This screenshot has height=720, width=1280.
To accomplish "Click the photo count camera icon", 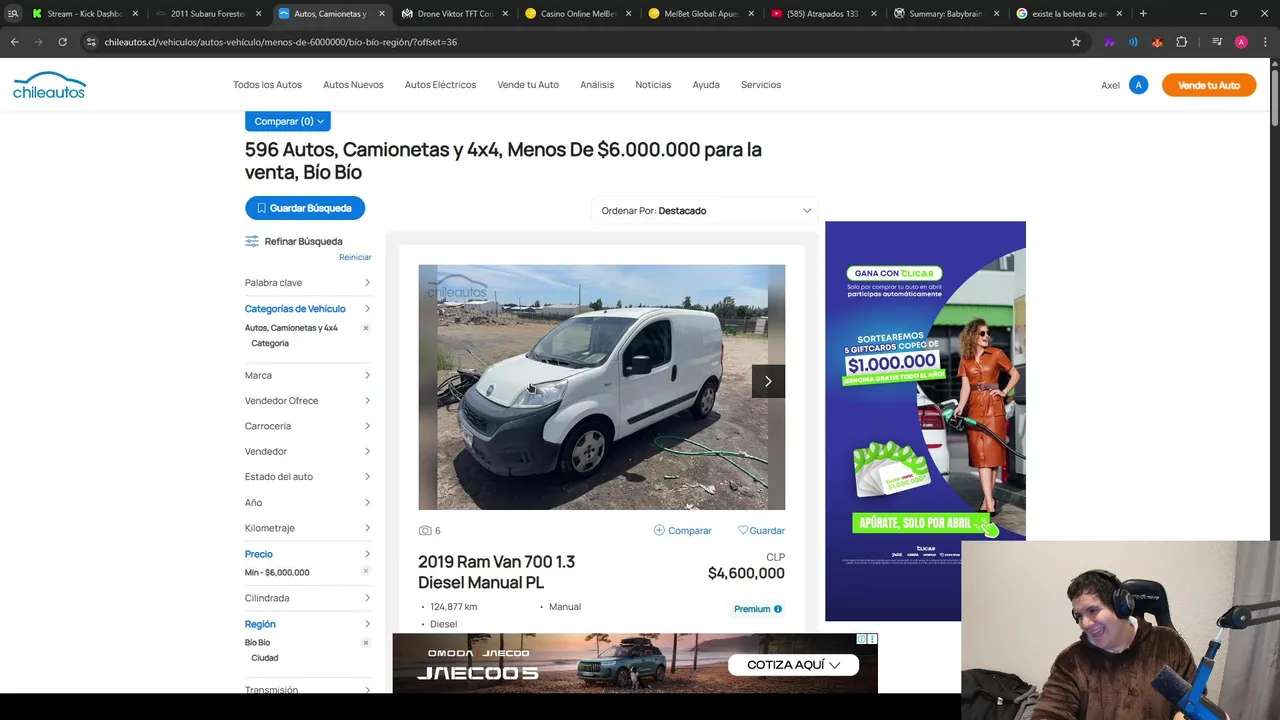I will 425,531.
